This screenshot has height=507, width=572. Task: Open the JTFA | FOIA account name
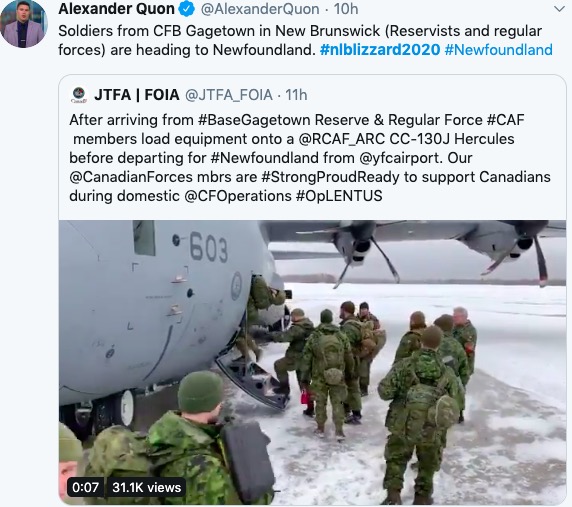click(137, 95)
